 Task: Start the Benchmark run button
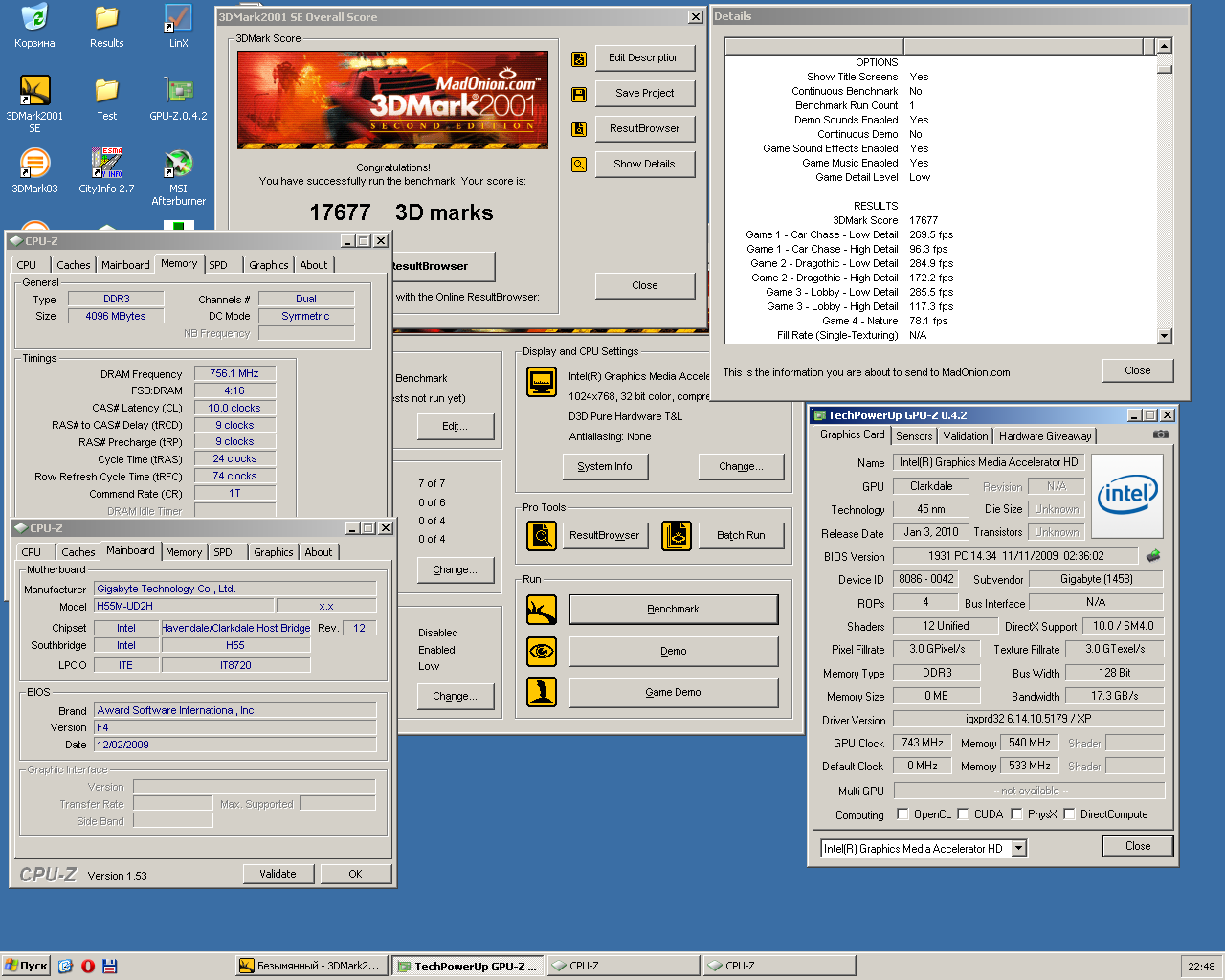(x=674, y=610)
